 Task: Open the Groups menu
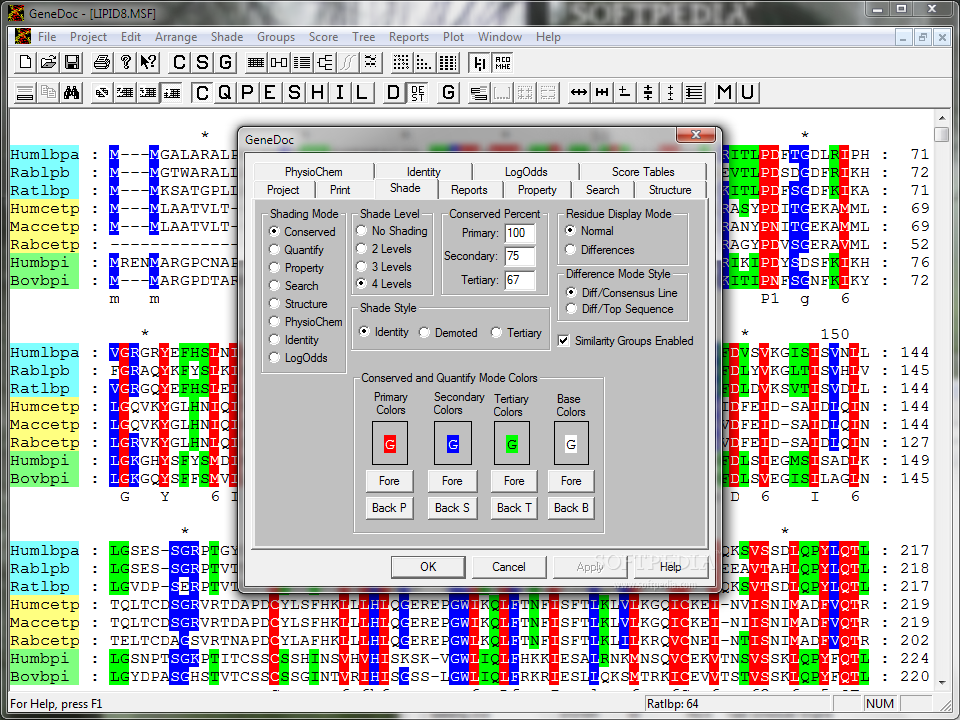[276, 37]
